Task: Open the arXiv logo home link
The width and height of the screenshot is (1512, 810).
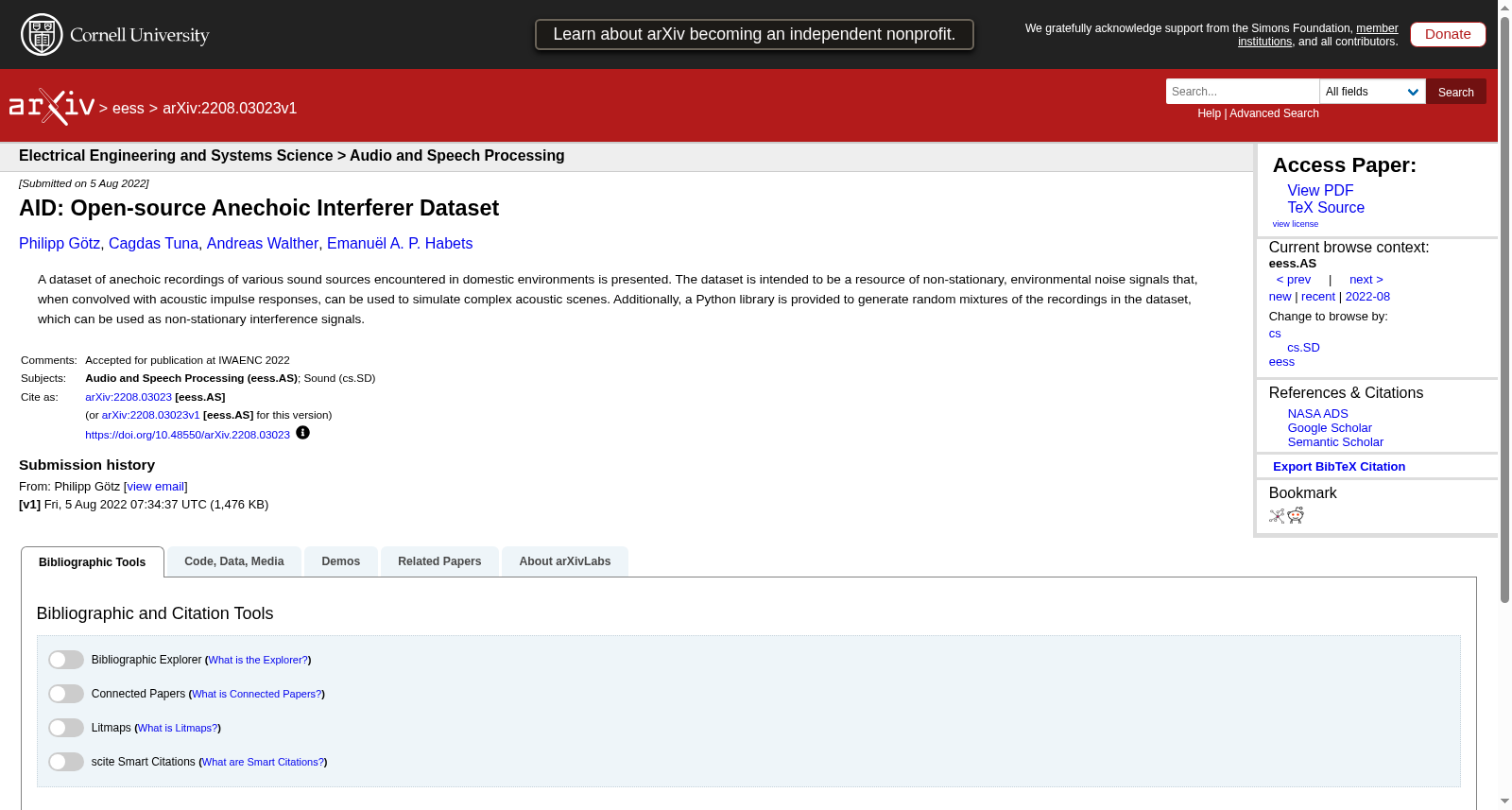Action: pos(52,107)
